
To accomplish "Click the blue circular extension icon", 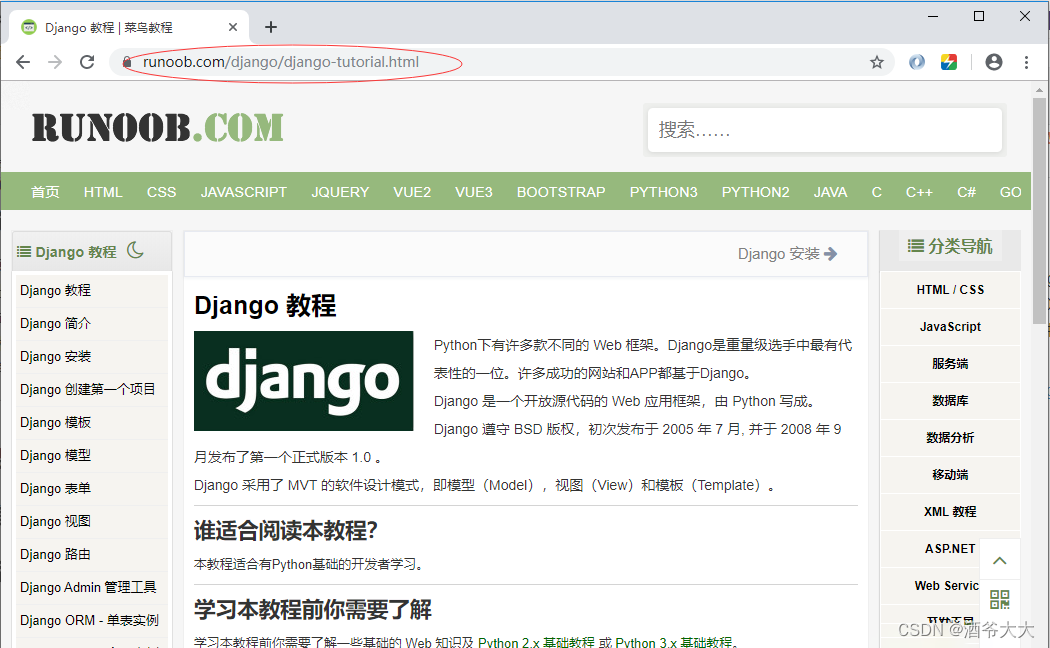I will tap(916, 61).
